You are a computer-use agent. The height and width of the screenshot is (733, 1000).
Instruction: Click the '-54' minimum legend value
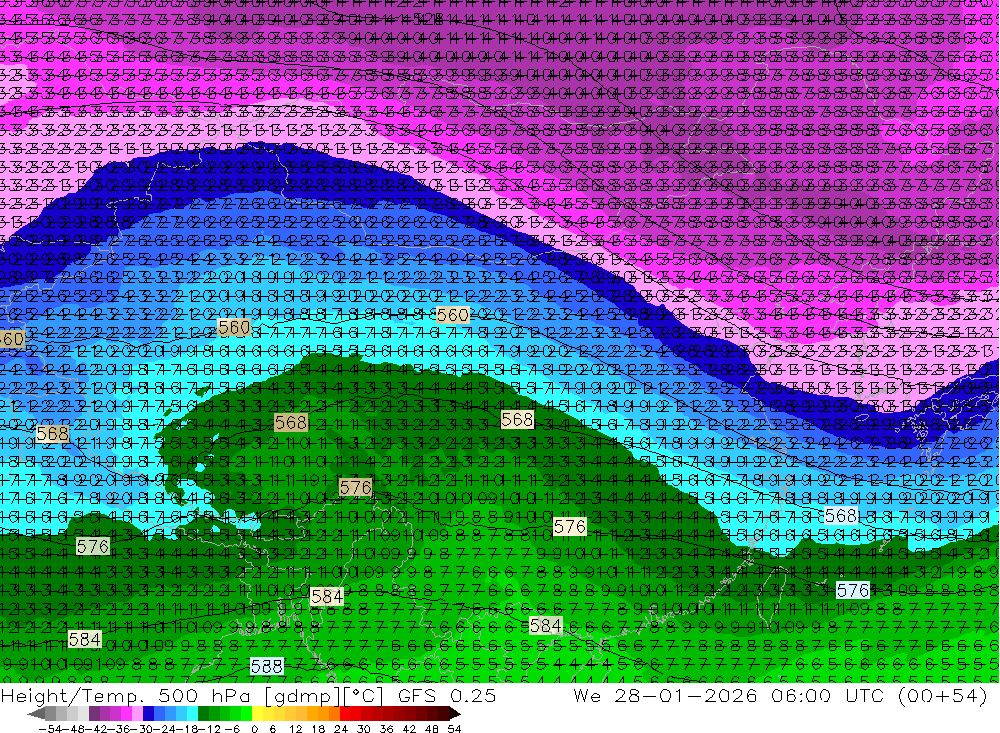click(x=50, y=729)
